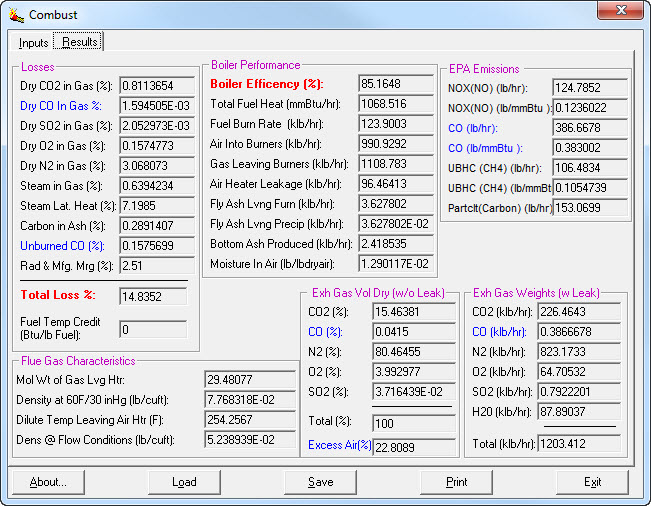The width and height of the screenshot is (651, 506).
Task: Click the Exh Gas Vol CO % field
Action: pyautogui.click(x=414, y=332)
